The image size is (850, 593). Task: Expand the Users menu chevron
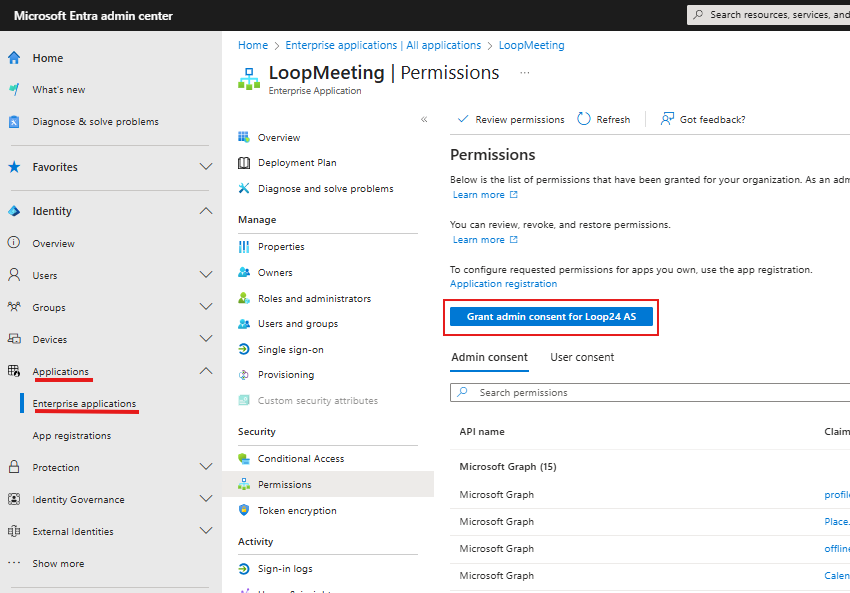(x=206, y=274)
